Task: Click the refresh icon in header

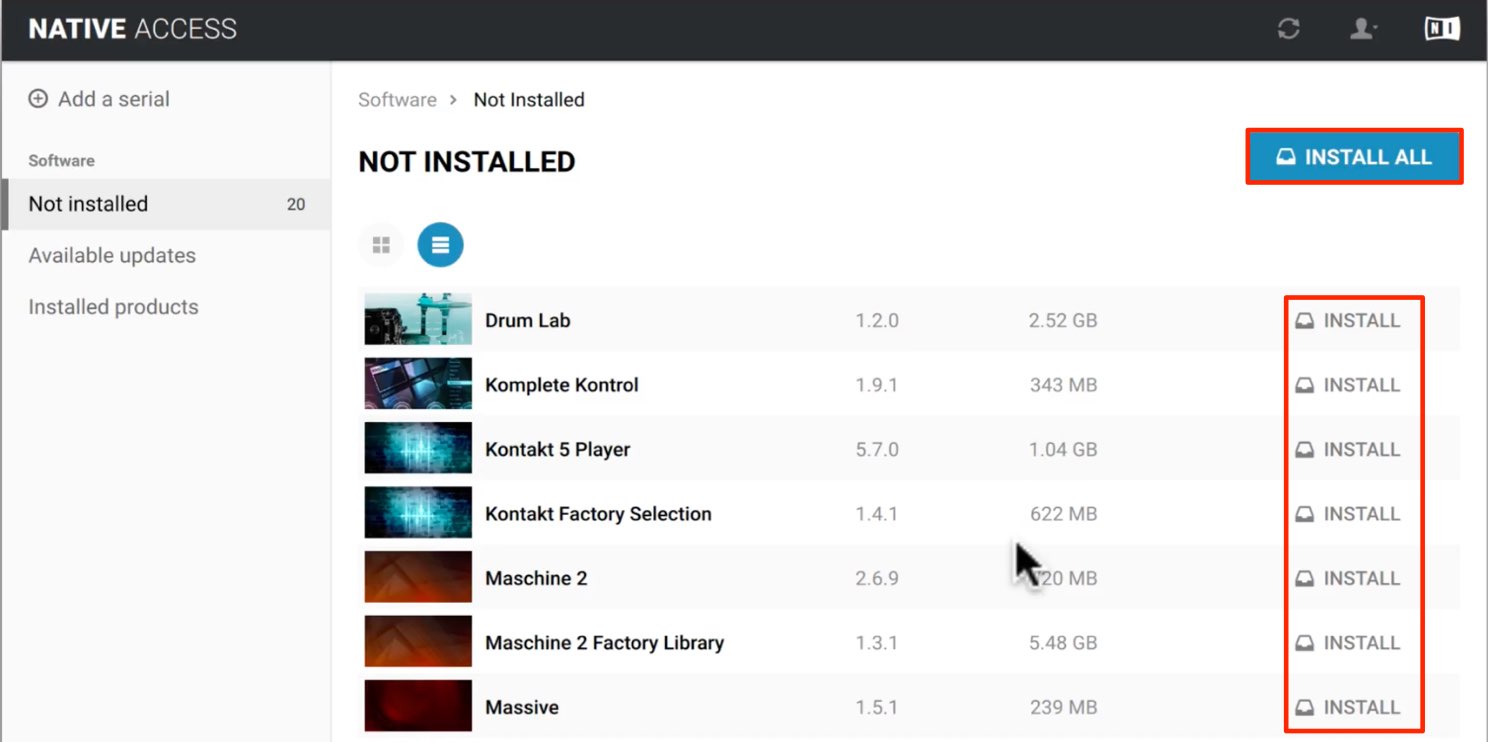Action: (1288, 29)
